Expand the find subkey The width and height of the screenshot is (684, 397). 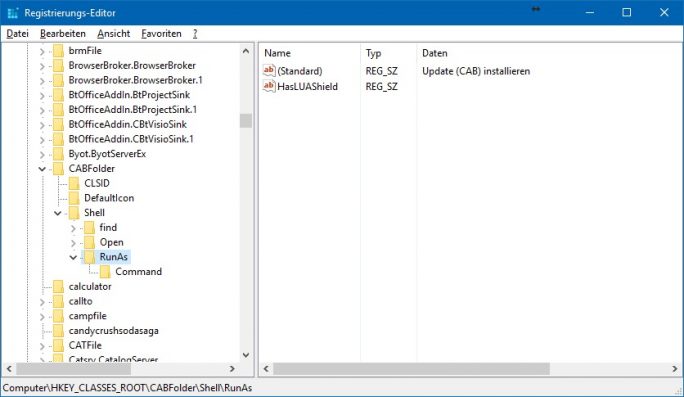pos(73,229)
